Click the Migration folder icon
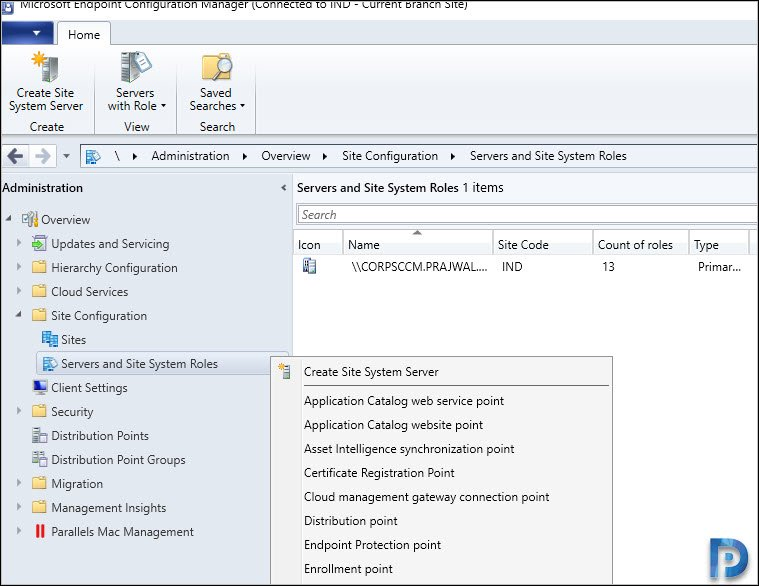 (39, 483)
